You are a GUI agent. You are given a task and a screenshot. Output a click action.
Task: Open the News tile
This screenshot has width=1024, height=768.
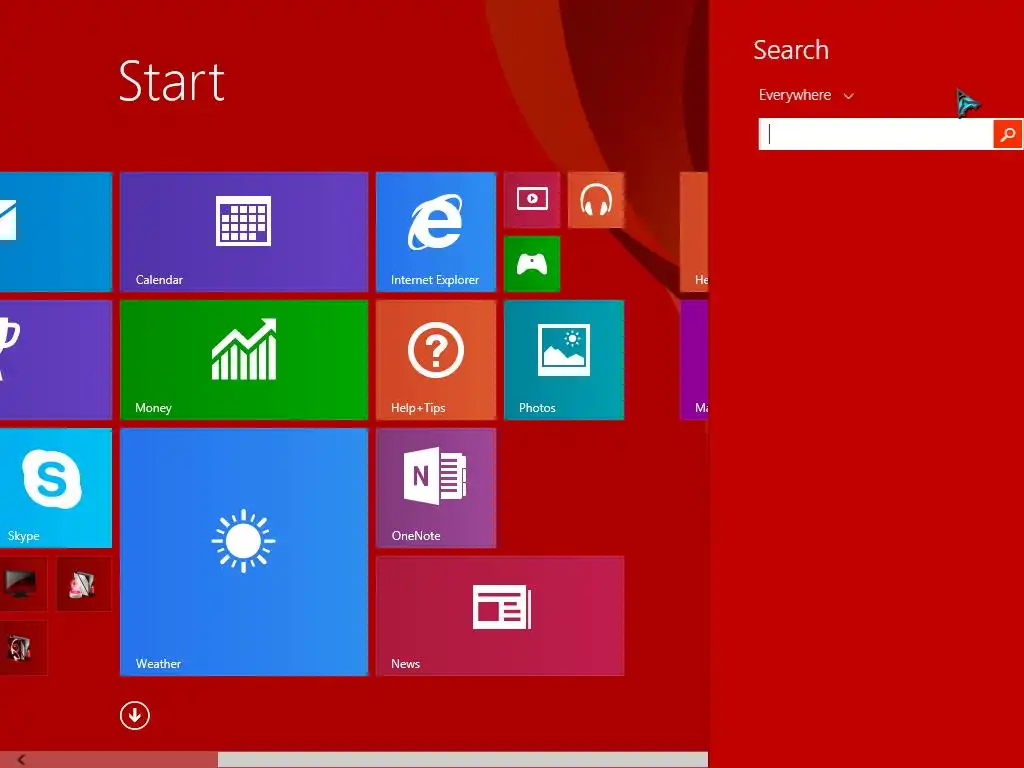[x=500, y=616]
